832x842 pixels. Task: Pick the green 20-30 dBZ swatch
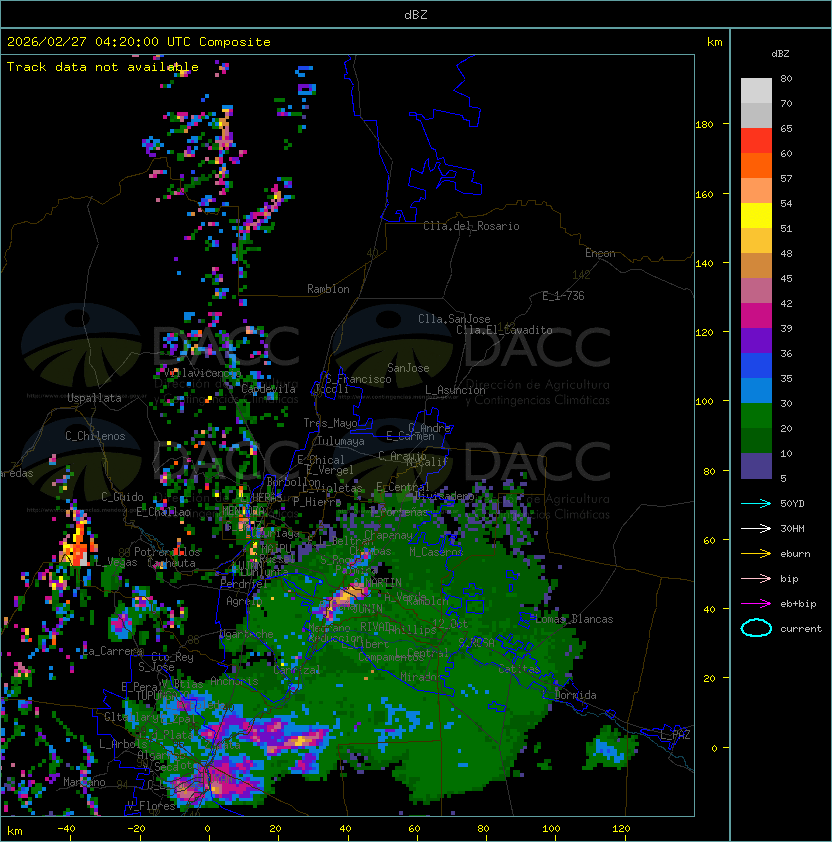pos(756,416)
